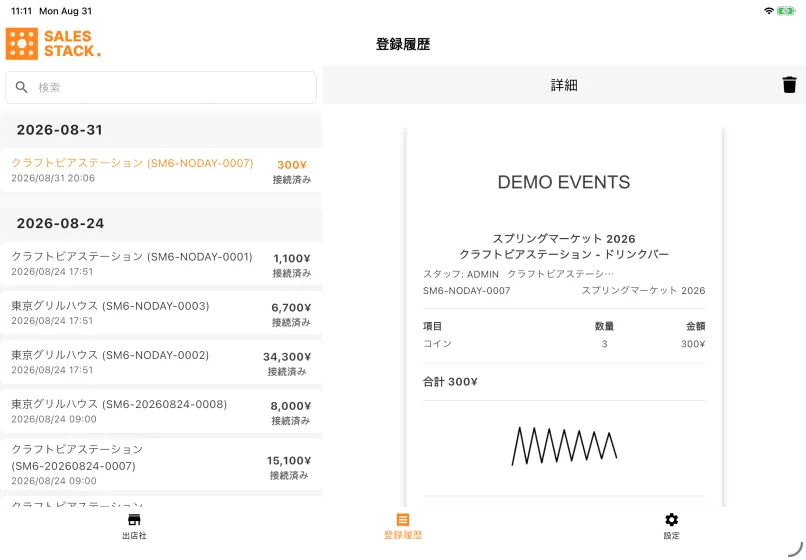This screenshot has width=806, height=560.
Task: Delete record with the trash icon
Action: 789,85
